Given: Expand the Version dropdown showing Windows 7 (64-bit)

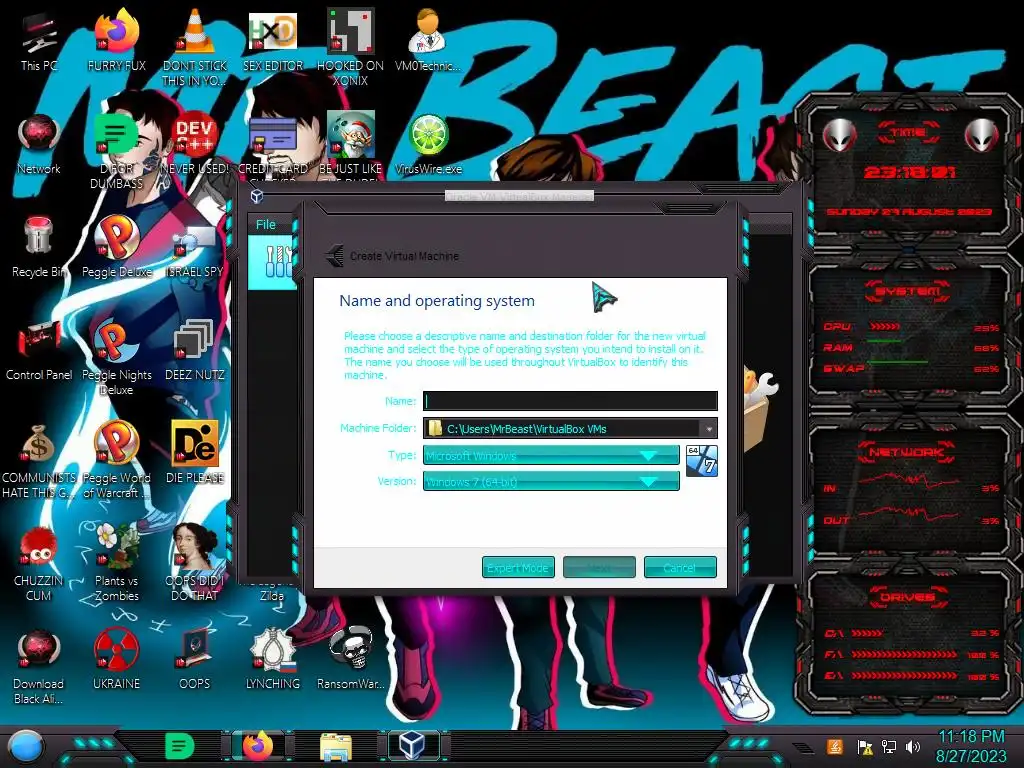Looking at the screenshot, I should pos(551,481).
